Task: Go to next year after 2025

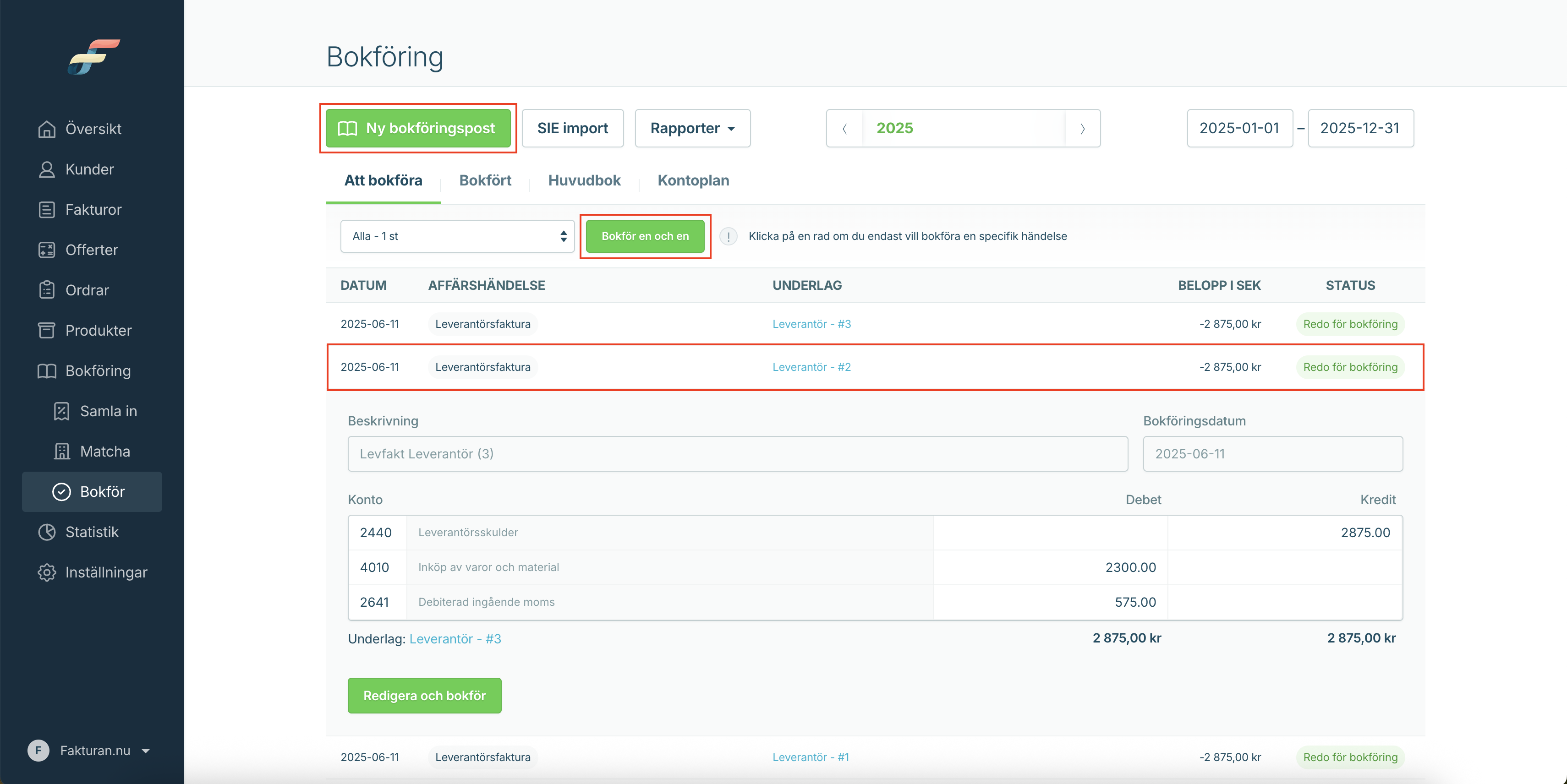Action: [x=1082, y=128]
